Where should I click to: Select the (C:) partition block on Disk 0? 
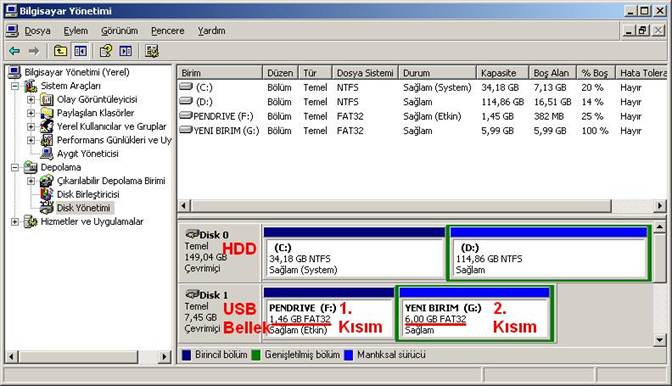coord(354,254)
